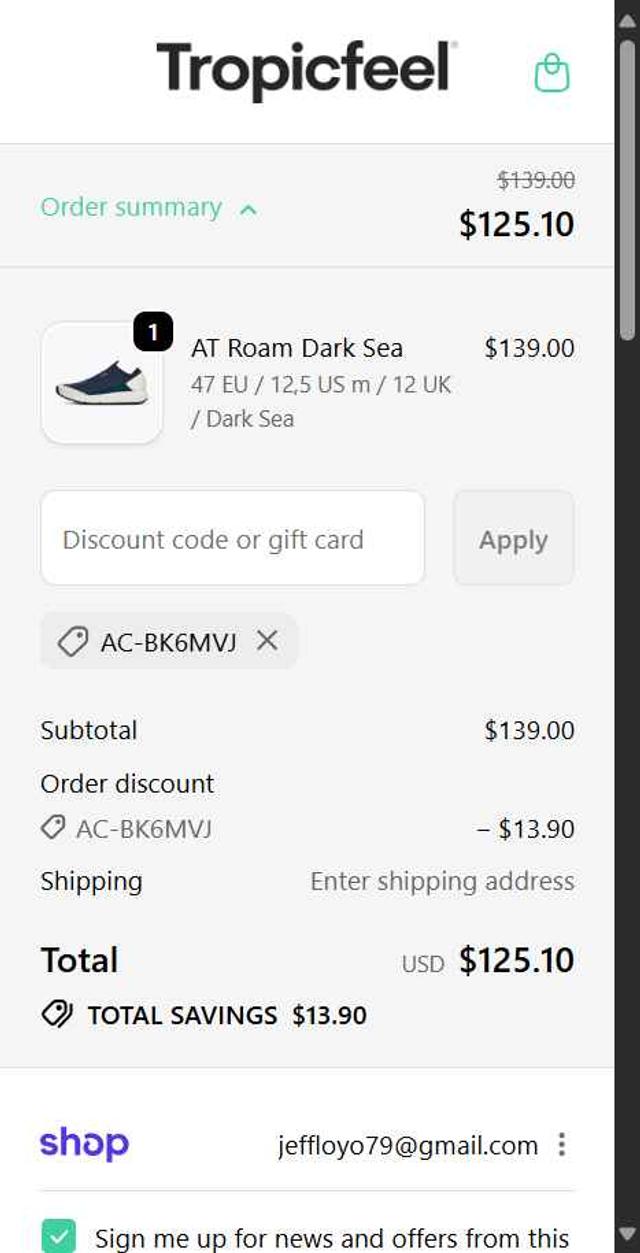Click the scroll up arrow on scrollbar
The image size is (640, 1253).
pyautogui.click(x=627, y=18)
